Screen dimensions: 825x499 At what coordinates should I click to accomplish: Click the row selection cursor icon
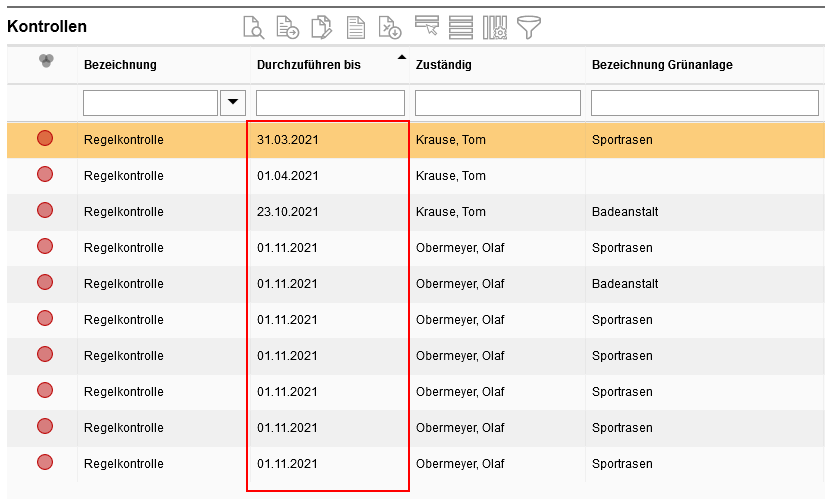click(427, 28)
